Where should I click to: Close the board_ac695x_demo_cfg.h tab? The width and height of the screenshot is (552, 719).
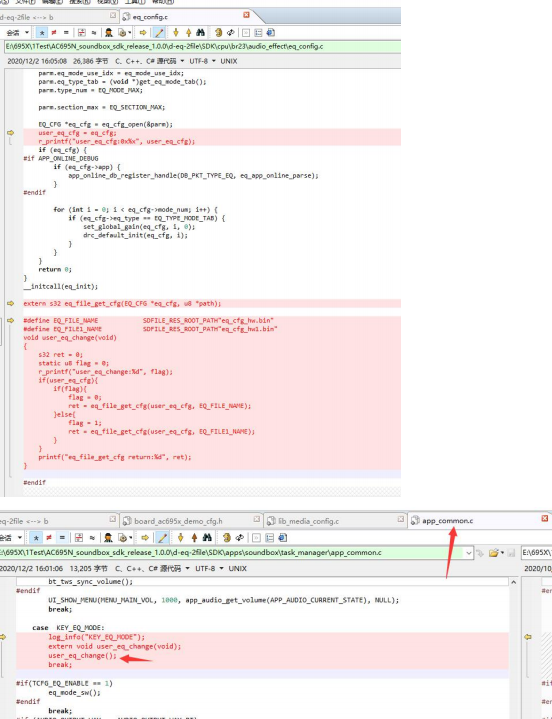pyautogui.click(x=257, y=519)
